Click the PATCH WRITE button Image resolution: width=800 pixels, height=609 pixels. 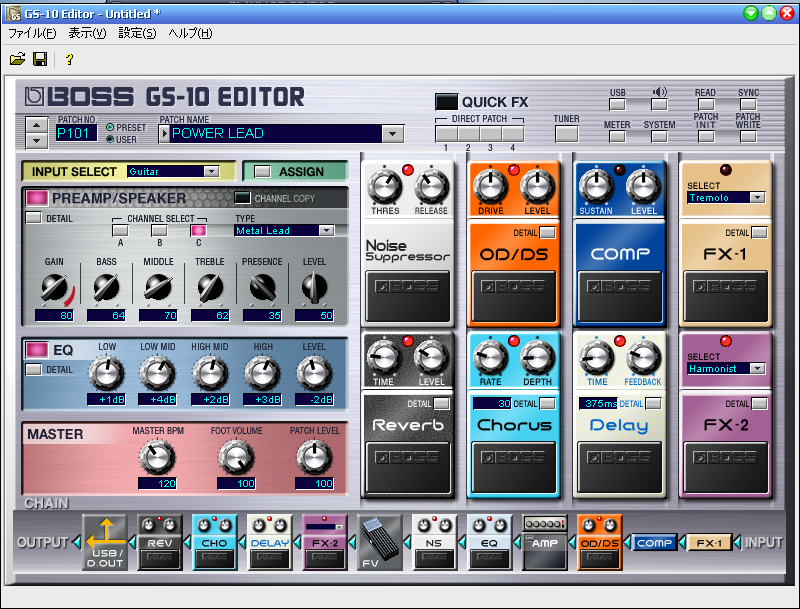click(748, 136)
